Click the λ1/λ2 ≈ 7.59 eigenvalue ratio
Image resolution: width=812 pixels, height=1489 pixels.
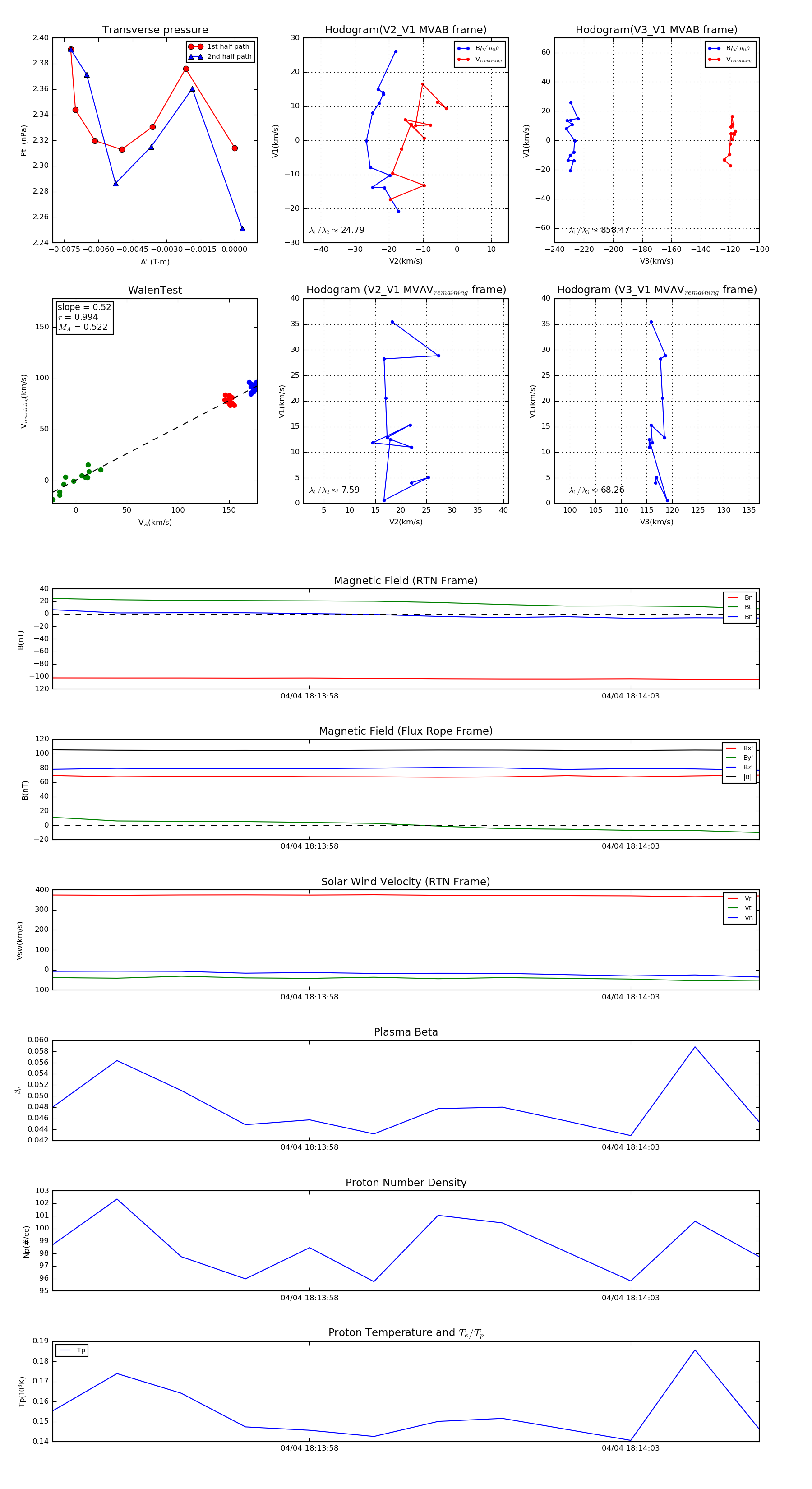(335, 490)
